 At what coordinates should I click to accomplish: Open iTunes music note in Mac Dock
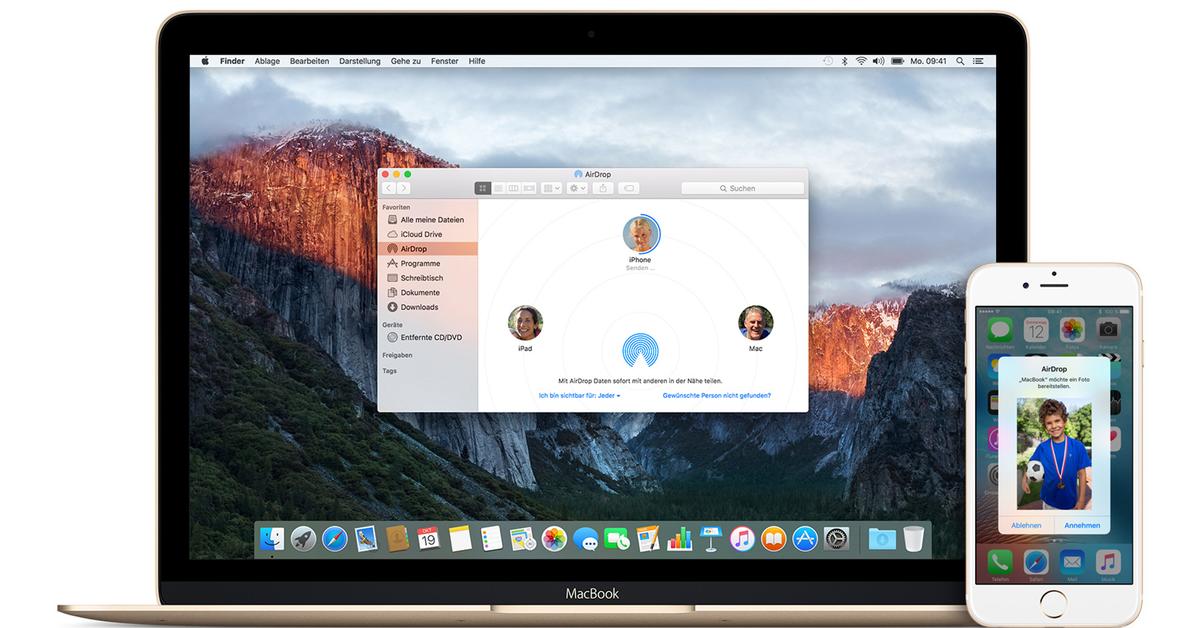point(742,539)
